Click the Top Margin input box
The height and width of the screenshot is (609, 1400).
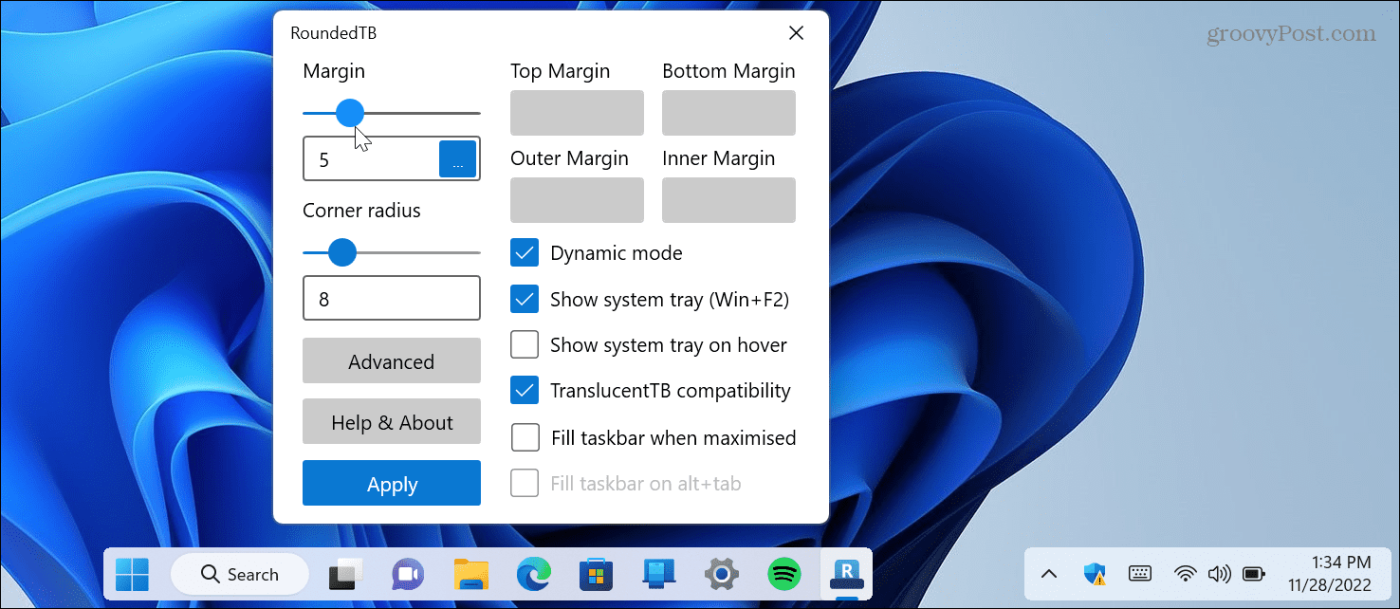[x=577, y=113]
